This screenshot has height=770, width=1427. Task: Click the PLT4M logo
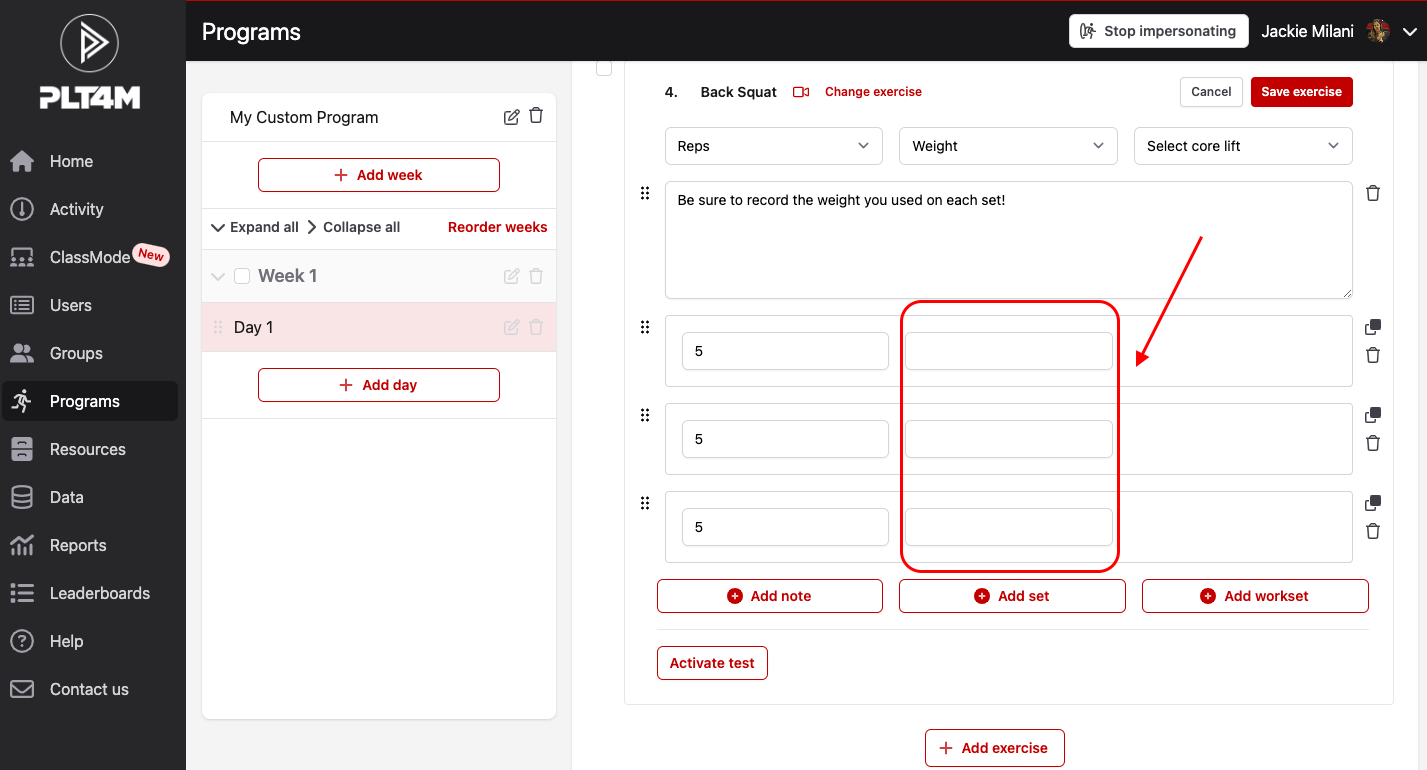(x=90, y=62)
